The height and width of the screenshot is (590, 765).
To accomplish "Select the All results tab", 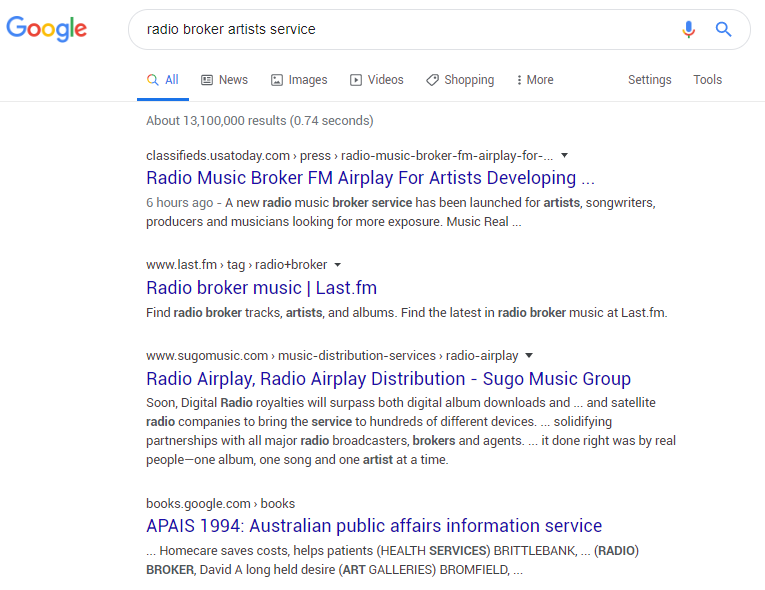I will (163, 80).
